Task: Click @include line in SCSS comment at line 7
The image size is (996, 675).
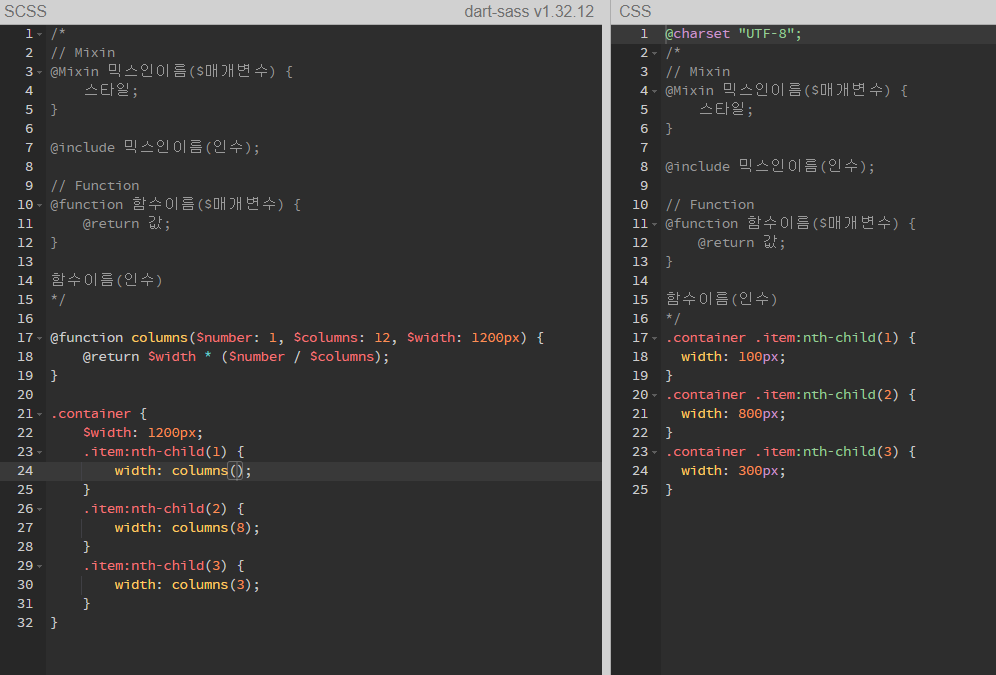Action: 155,147
